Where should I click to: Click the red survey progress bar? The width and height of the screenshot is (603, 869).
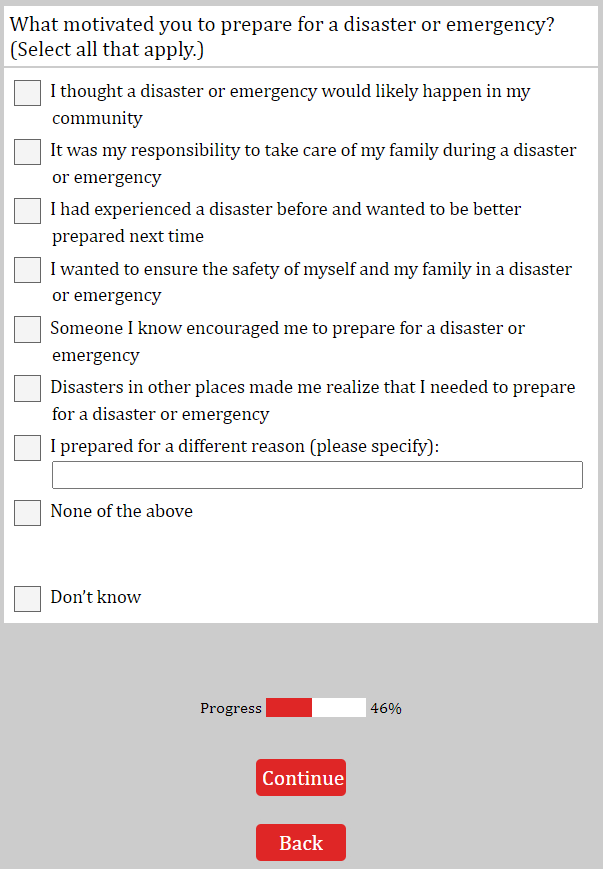315,708
